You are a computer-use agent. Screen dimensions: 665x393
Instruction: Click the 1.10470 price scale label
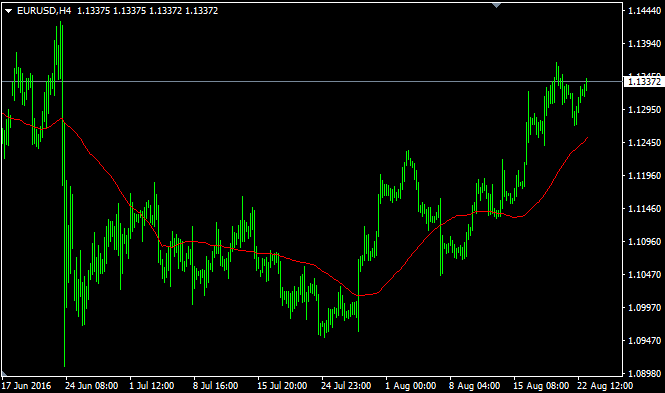(x=644, y=275)
